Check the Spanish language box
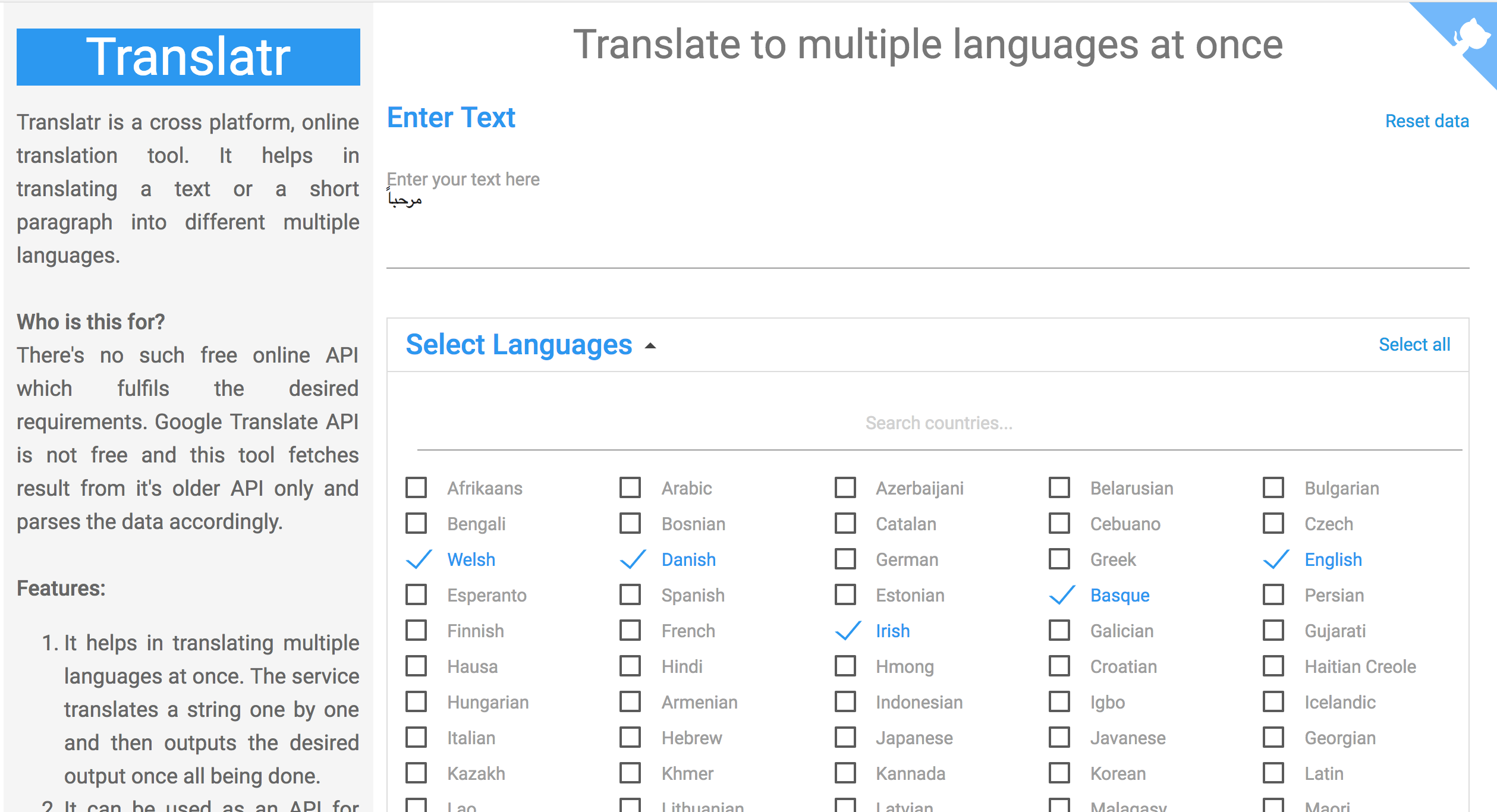This screenshot has width=1497, height=812. click(630, 594)
